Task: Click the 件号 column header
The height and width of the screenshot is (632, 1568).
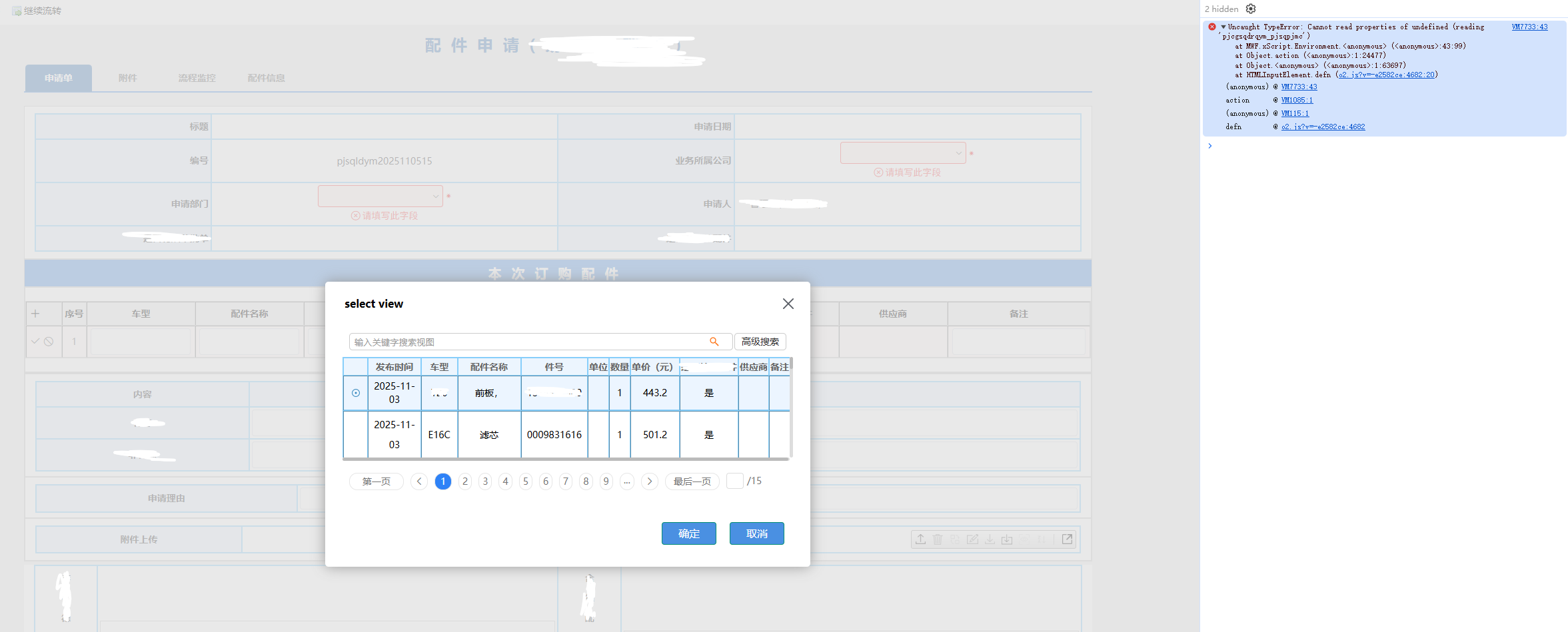Action: pyautogui.click(x=554, y=367)
